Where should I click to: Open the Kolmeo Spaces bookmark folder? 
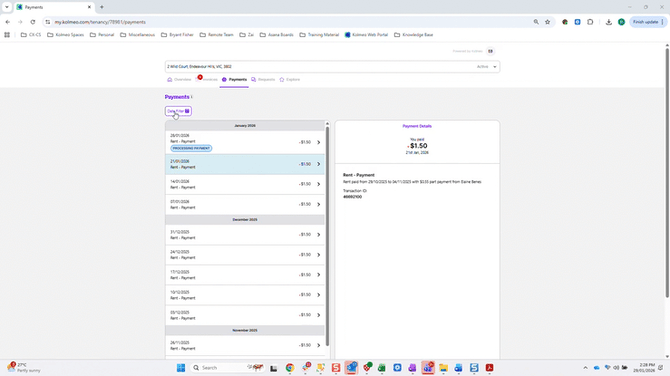65,35
